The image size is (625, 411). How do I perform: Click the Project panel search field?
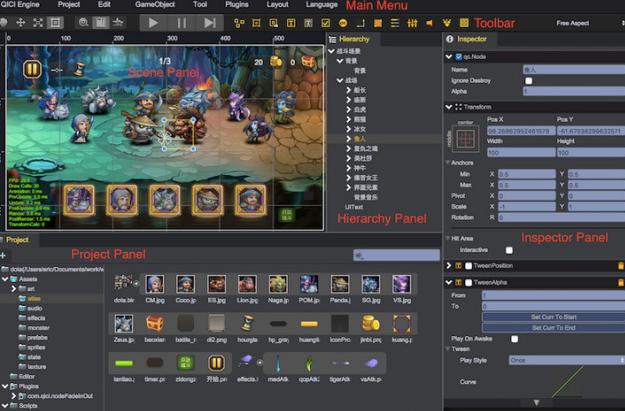397,255
